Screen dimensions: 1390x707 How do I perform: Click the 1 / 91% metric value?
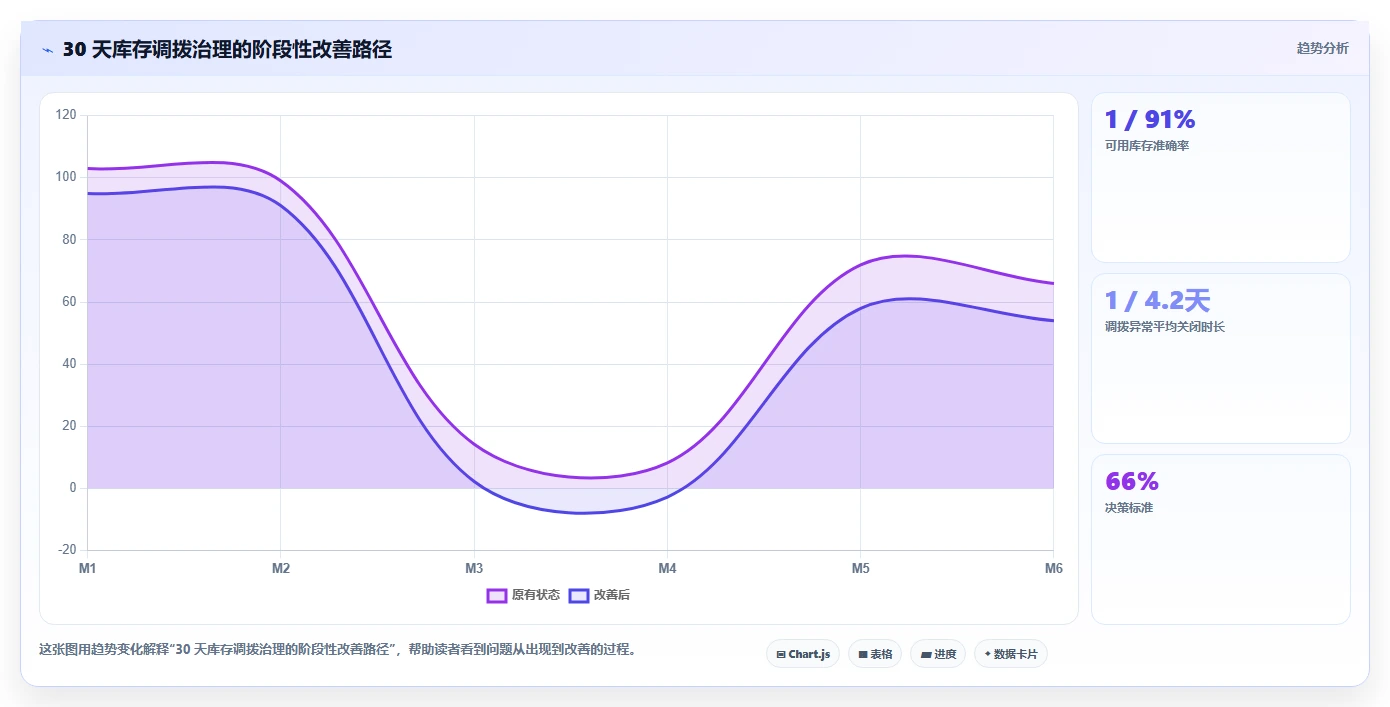(1150, 120)
